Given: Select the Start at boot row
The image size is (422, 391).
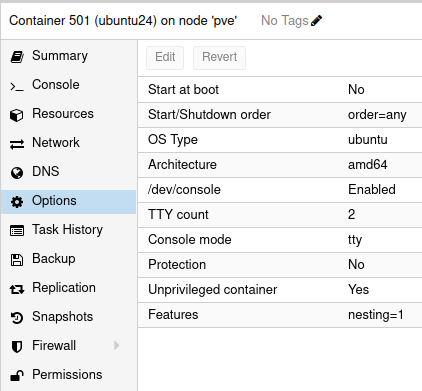Looking at the screenshot, I should pos(280,90).
